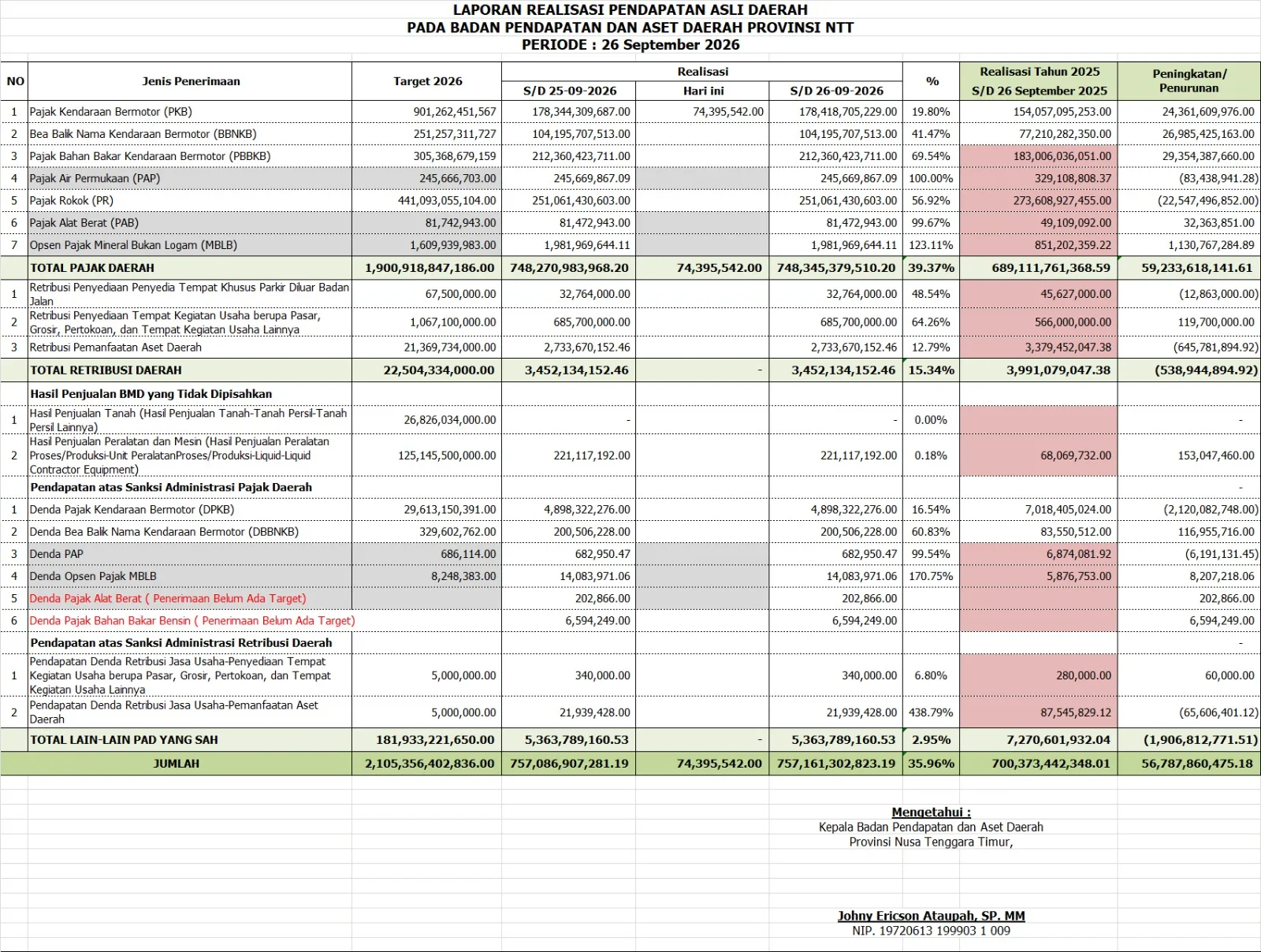The image size is (1261, 952).
Task: Click signatory name "Johny Ericson Ataupah, SP. MM"
Action: pos(931,916)
